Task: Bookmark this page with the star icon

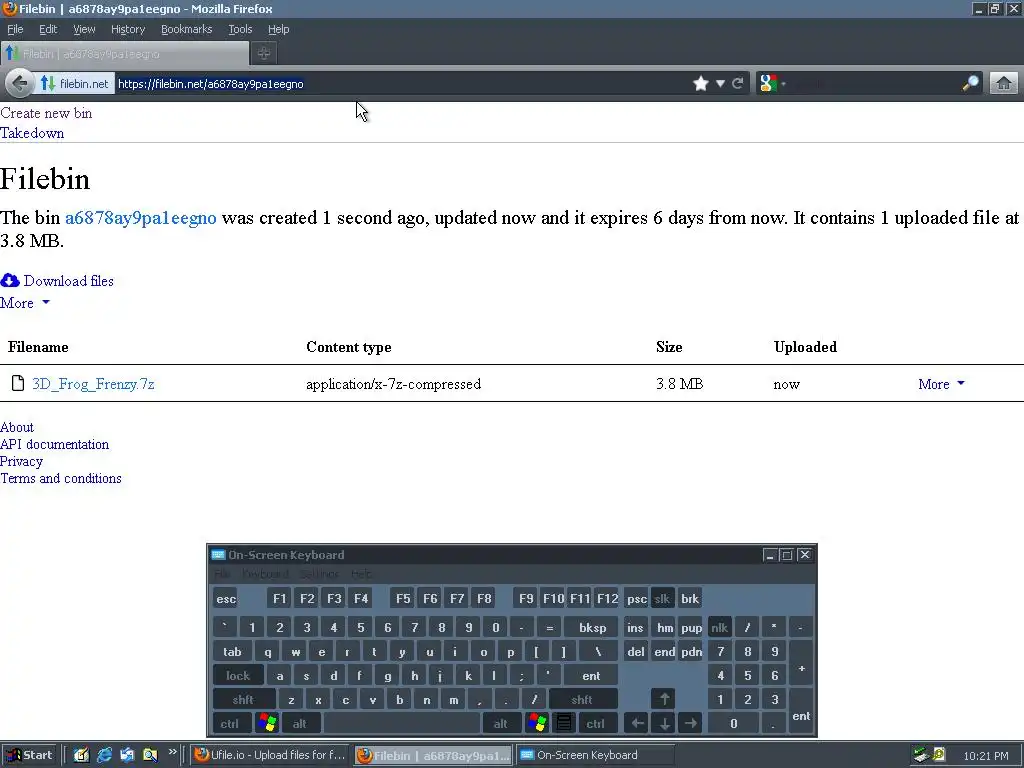Action: [701, 83]
